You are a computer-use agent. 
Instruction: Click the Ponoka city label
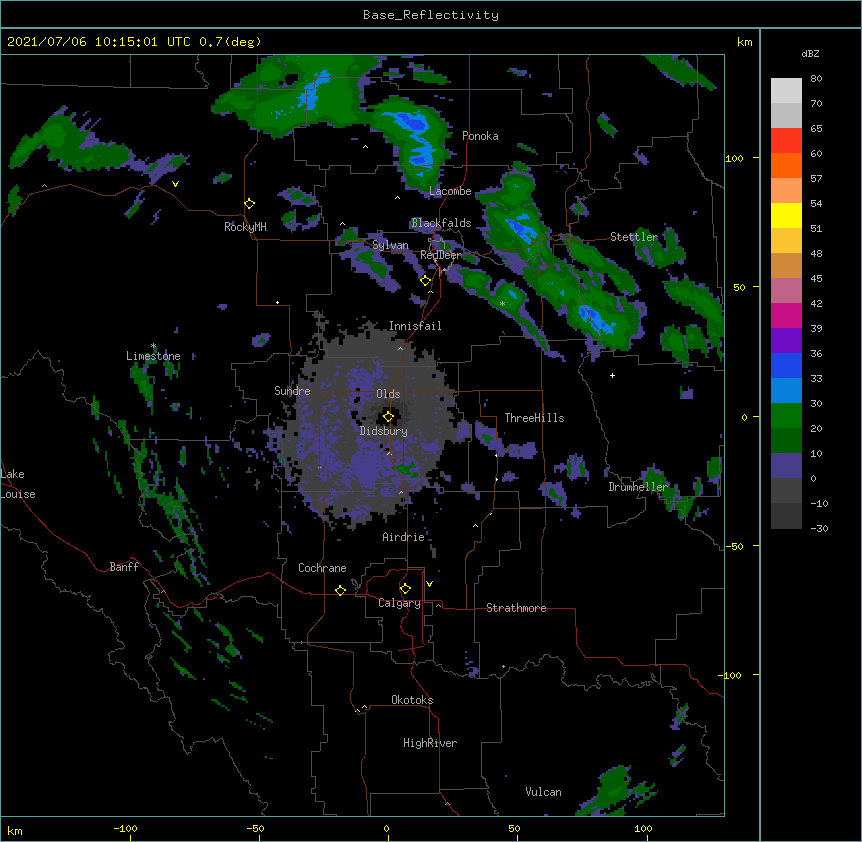480,136
